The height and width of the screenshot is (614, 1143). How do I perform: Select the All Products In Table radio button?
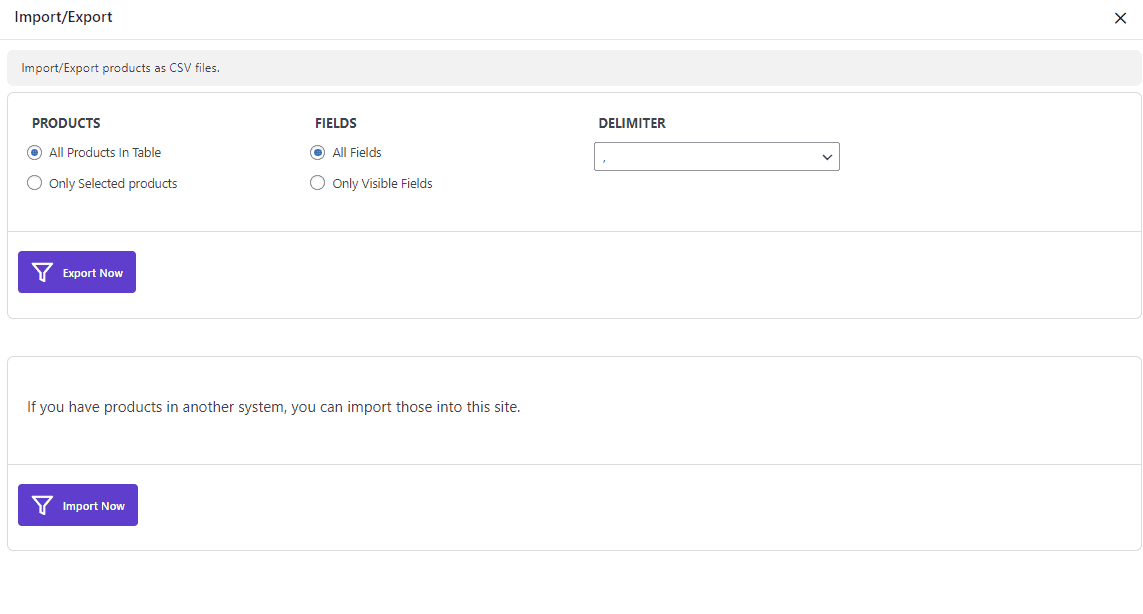[34, 152]
